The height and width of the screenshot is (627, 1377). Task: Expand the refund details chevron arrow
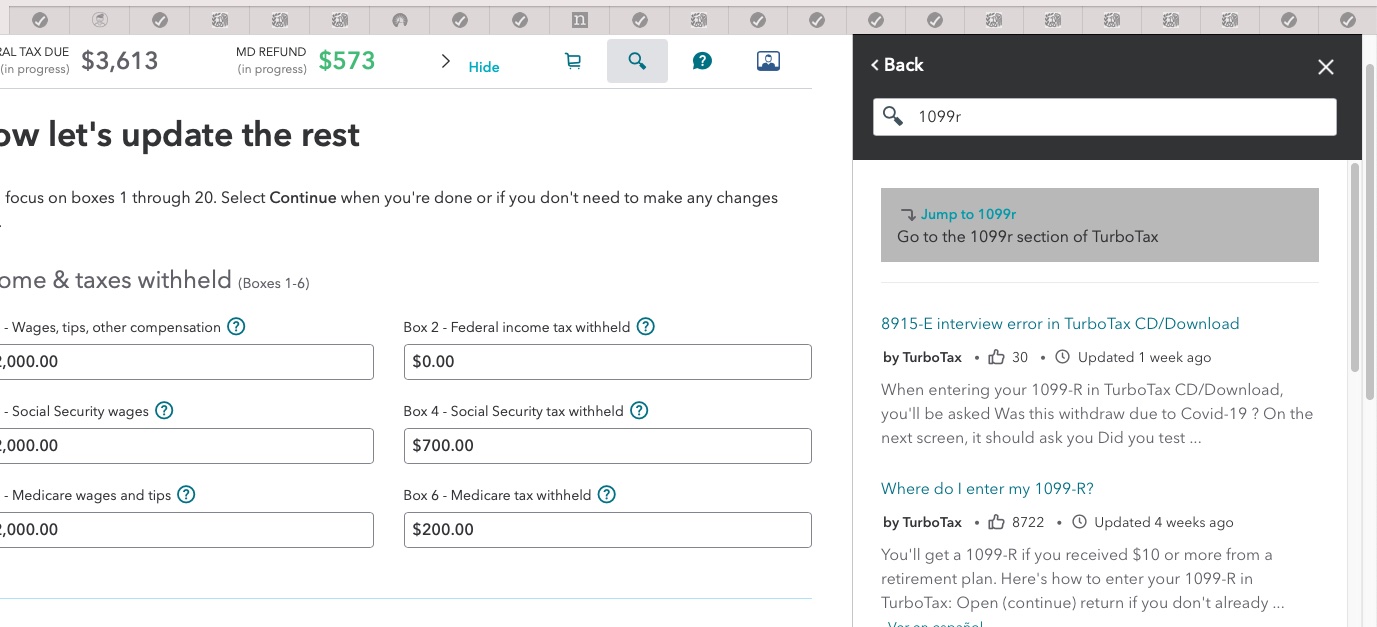tap(446, 62)
